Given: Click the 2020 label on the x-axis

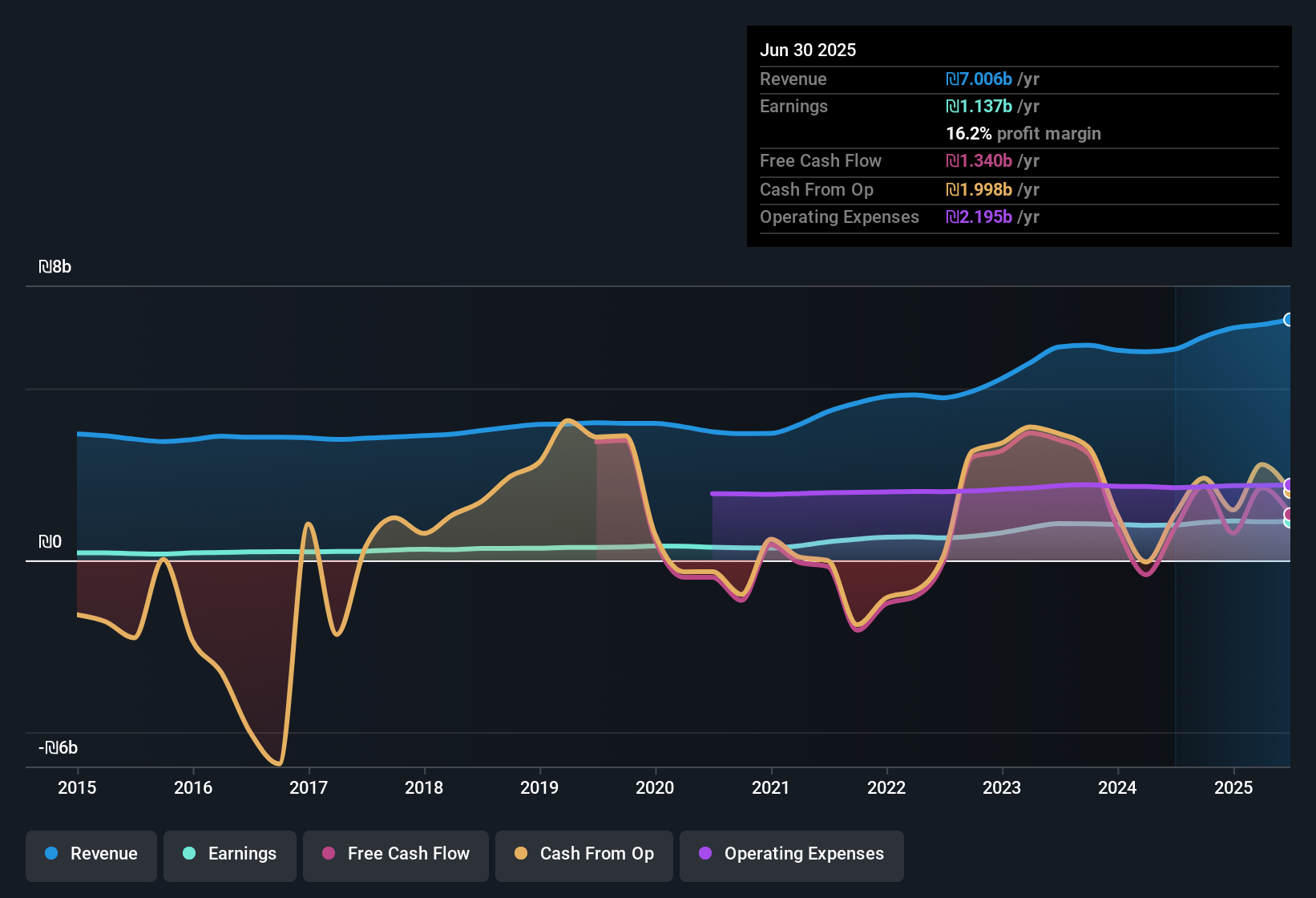Looking at the screenshot, I should [655, 788].
